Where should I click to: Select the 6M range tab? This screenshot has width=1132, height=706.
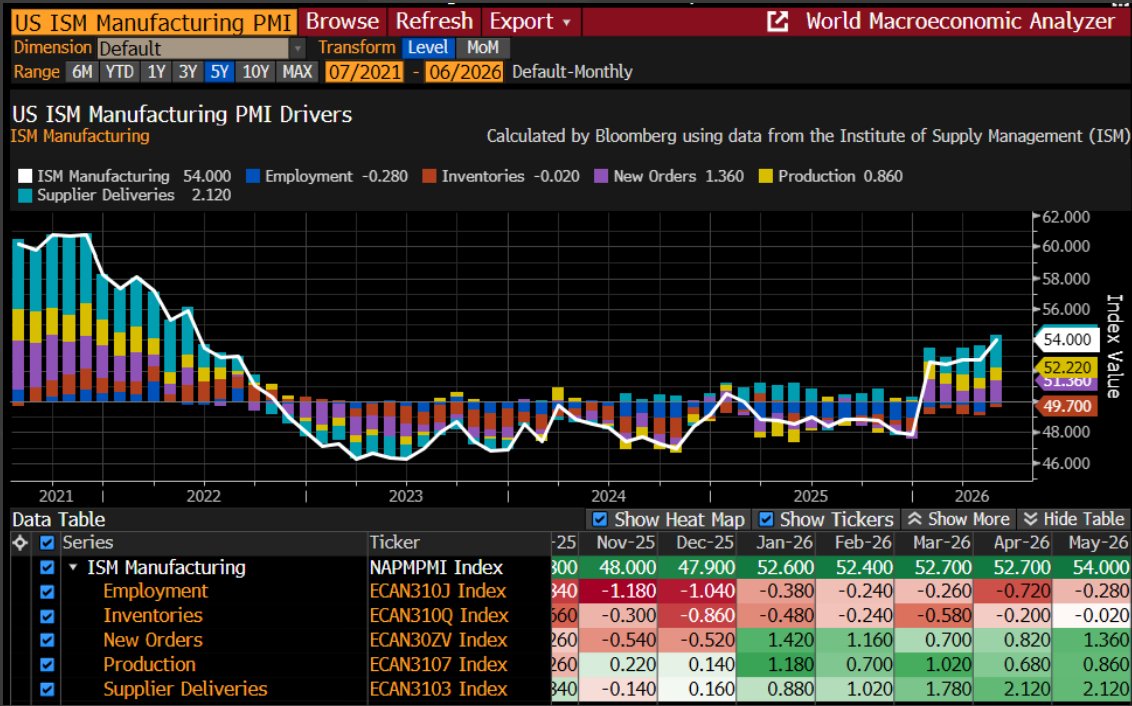(x=82, y=71)
